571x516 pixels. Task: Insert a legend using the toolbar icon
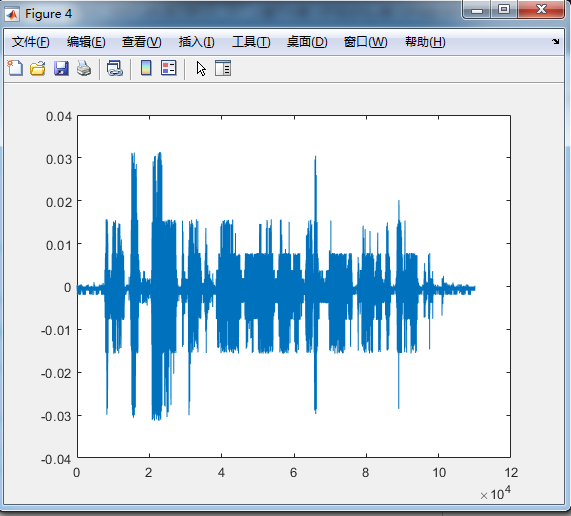click(169, 68)
